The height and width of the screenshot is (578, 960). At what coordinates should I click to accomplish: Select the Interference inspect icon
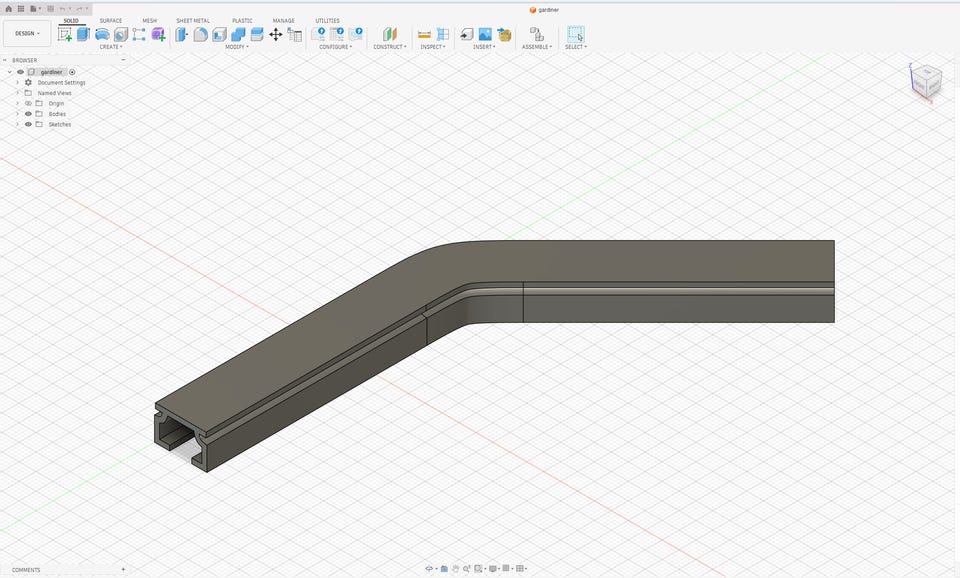(x=443, y=34)
